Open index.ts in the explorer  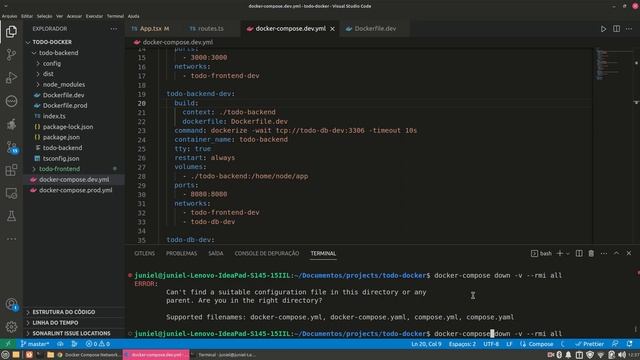click(x=54, y=116)
